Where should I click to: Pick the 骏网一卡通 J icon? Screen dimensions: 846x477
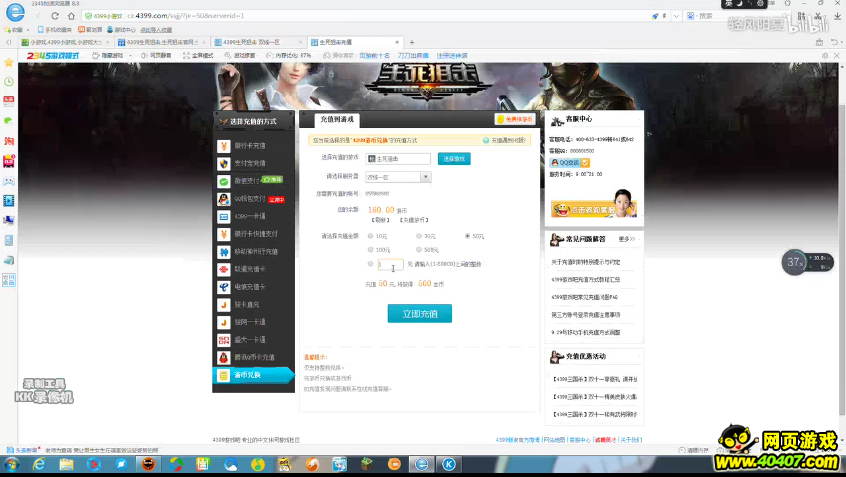(224, 322)
